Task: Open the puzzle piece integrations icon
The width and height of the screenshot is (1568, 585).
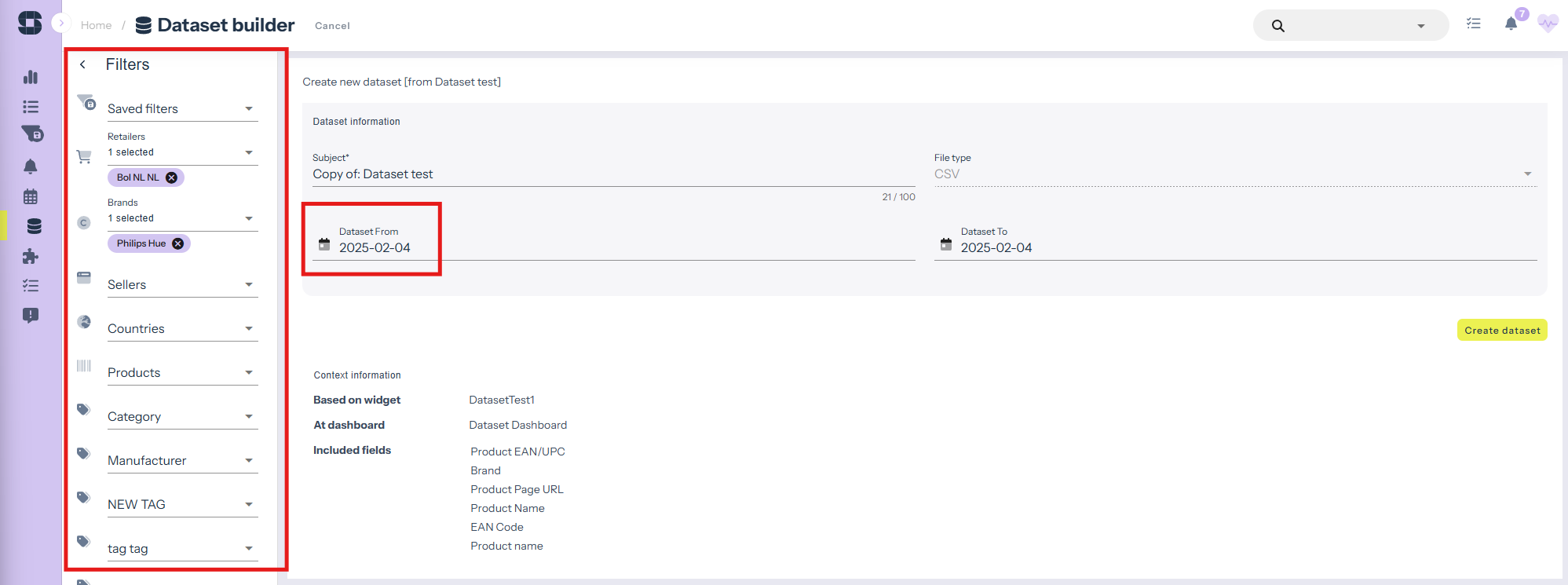Action: coord(31,256)
